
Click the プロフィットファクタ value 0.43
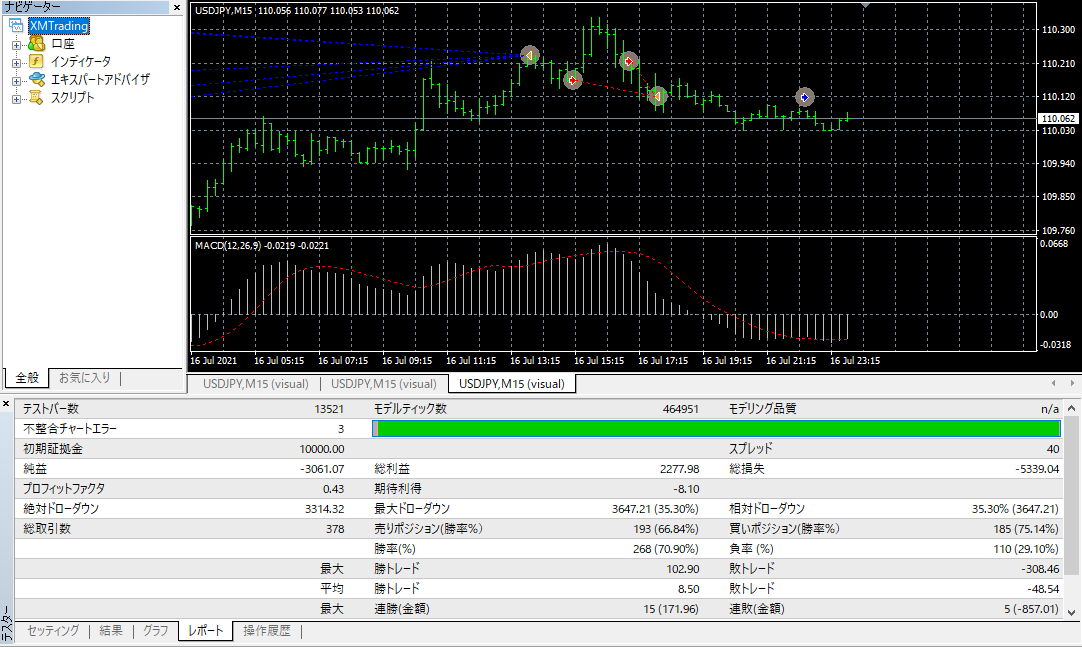coord(333,489)
